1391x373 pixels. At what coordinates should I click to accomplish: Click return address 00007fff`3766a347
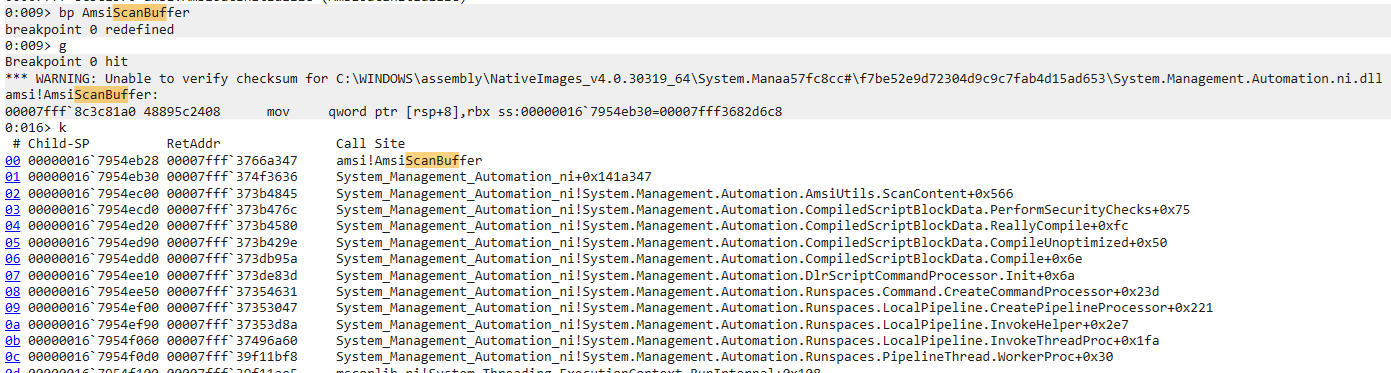coord(232,160)
